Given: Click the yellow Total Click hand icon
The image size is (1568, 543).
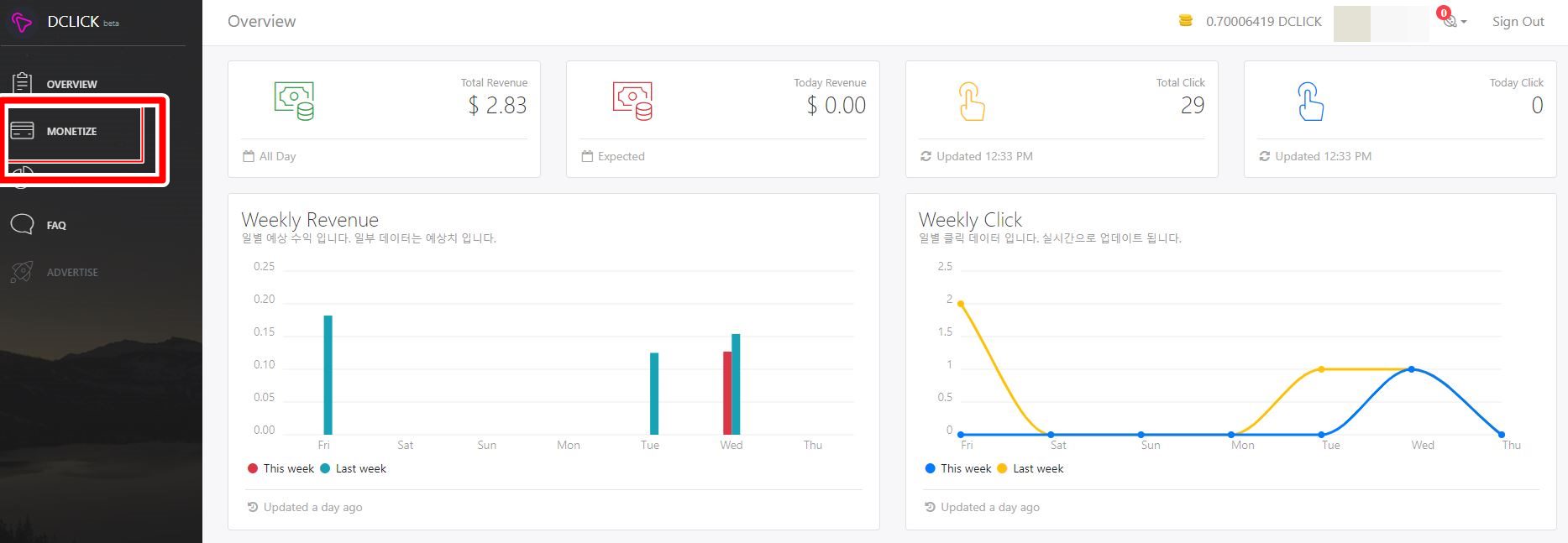Looking at the screenshot, I should coord(972,101).
